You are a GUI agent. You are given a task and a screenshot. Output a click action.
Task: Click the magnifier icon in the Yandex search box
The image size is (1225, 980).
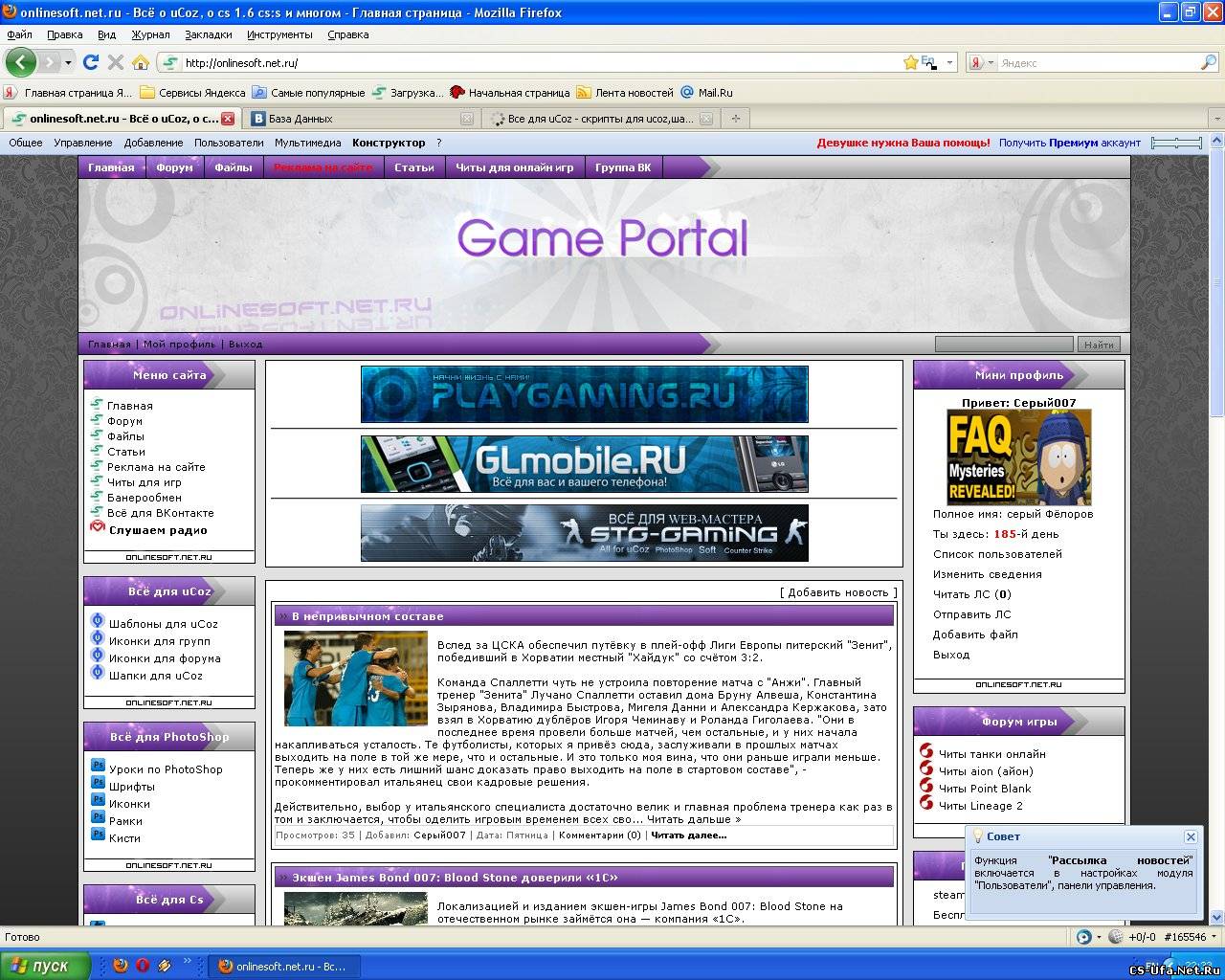pyautogui.click(x=1209, y=62)
